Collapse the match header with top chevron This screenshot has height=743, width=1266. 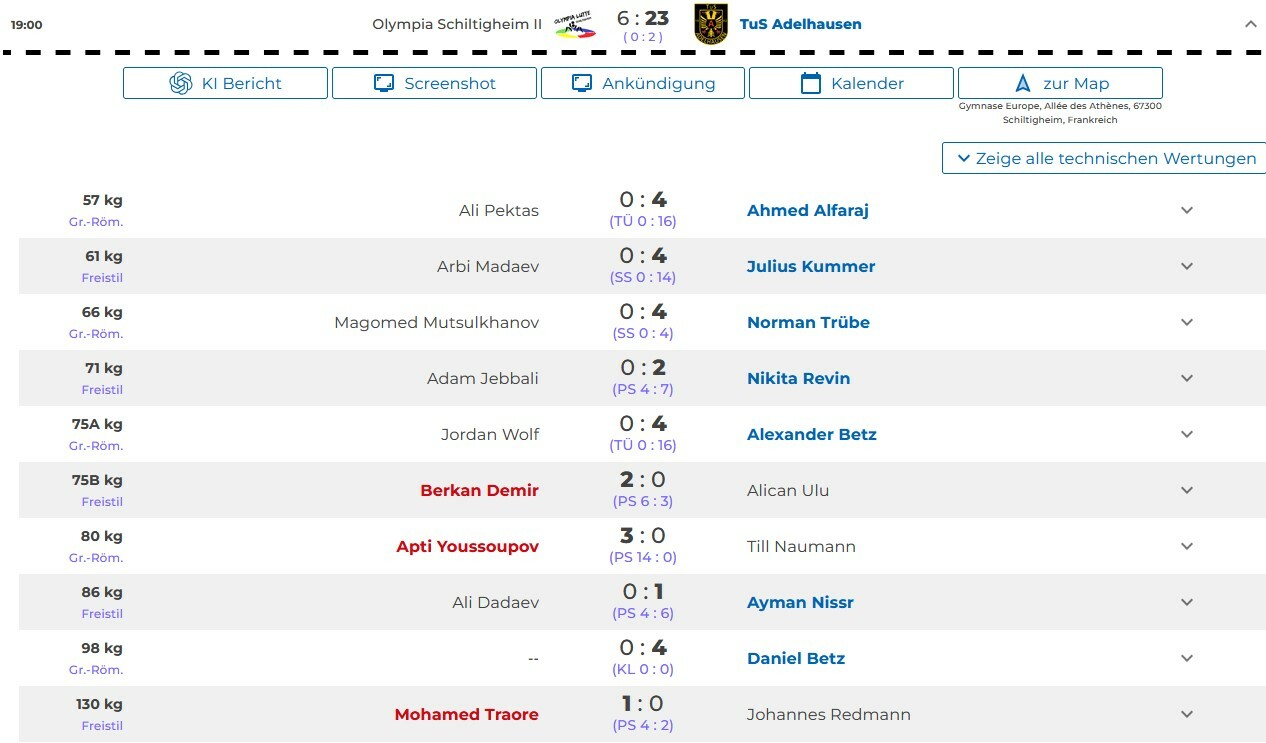point(1251,24)
